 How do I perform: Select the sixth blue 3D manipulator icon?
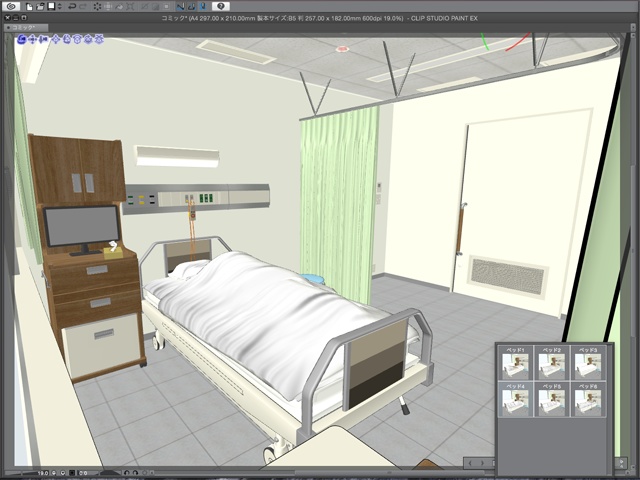click(x=78, y=39)
